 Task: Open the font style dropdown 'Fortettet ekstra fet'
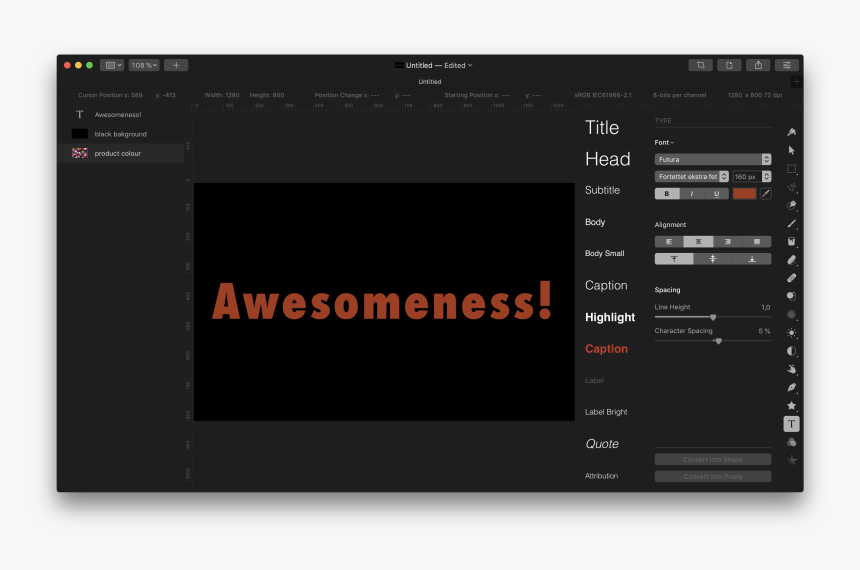click(x=691, y=177)
